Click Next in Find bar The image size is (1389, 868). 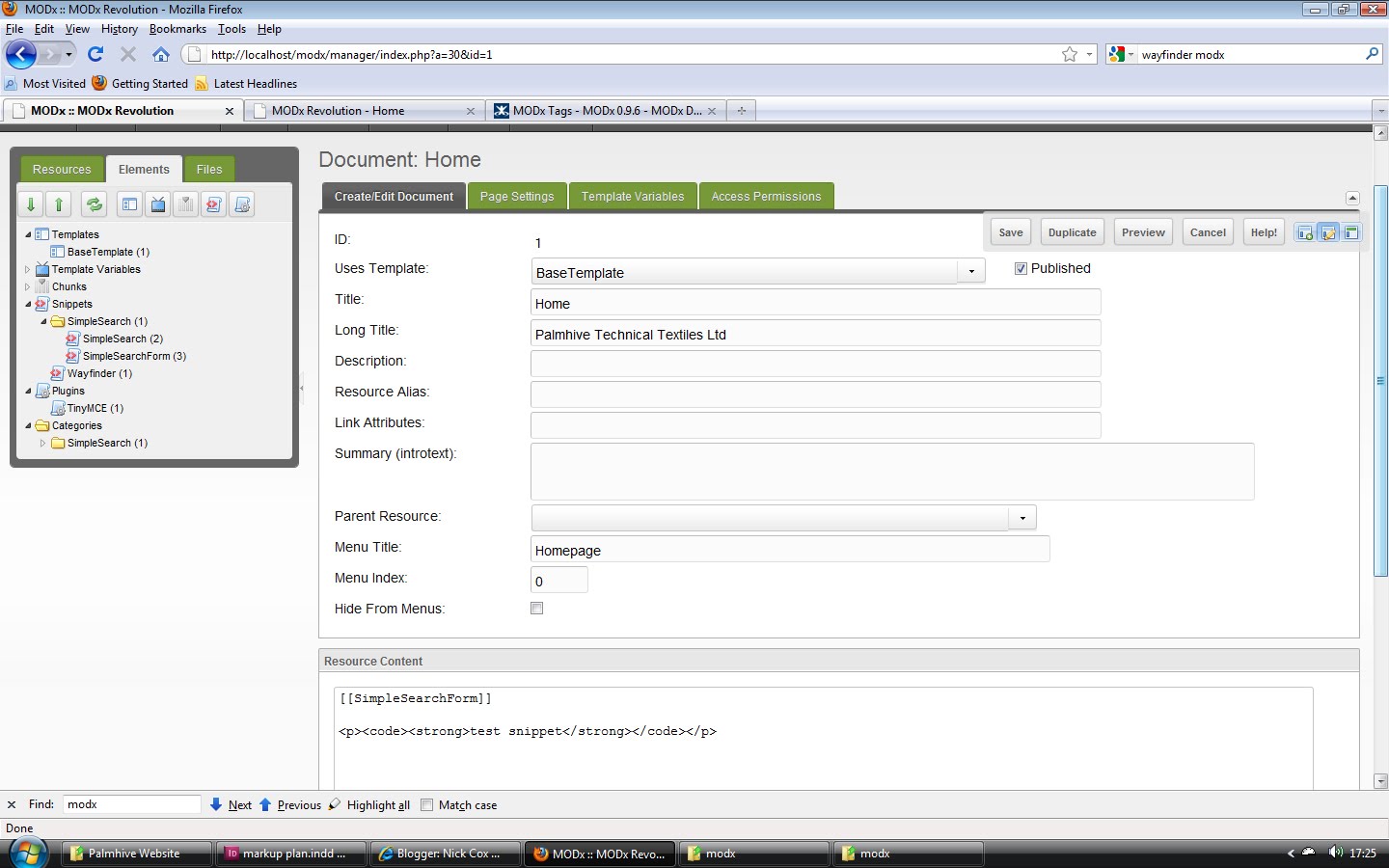click(231, 805)
